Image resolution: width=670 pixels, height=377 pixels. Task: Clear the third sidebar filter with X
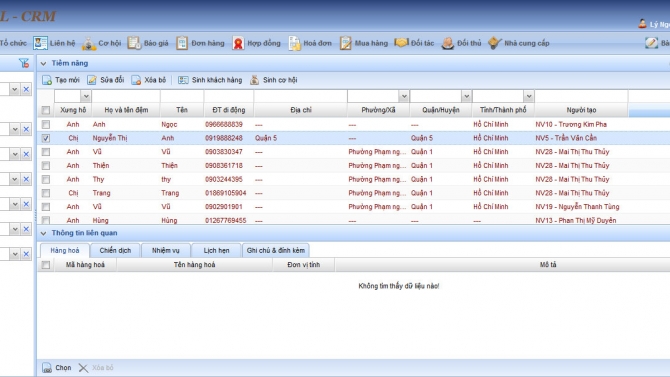(x=26, y=154)
